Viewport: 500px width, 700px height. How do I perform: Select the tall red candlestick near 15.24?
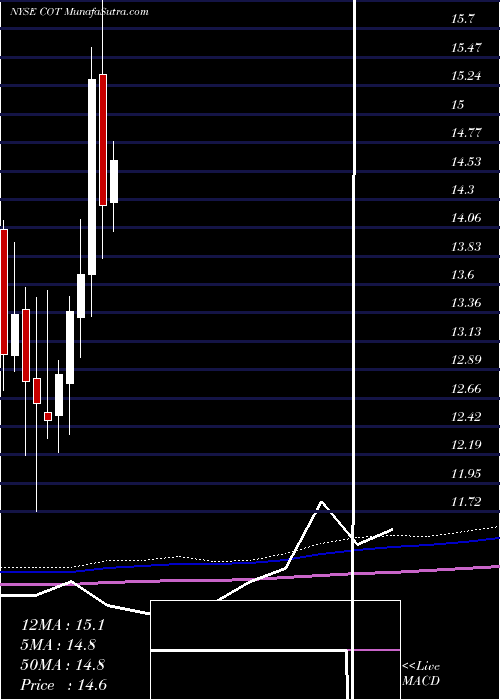point(103,140)
